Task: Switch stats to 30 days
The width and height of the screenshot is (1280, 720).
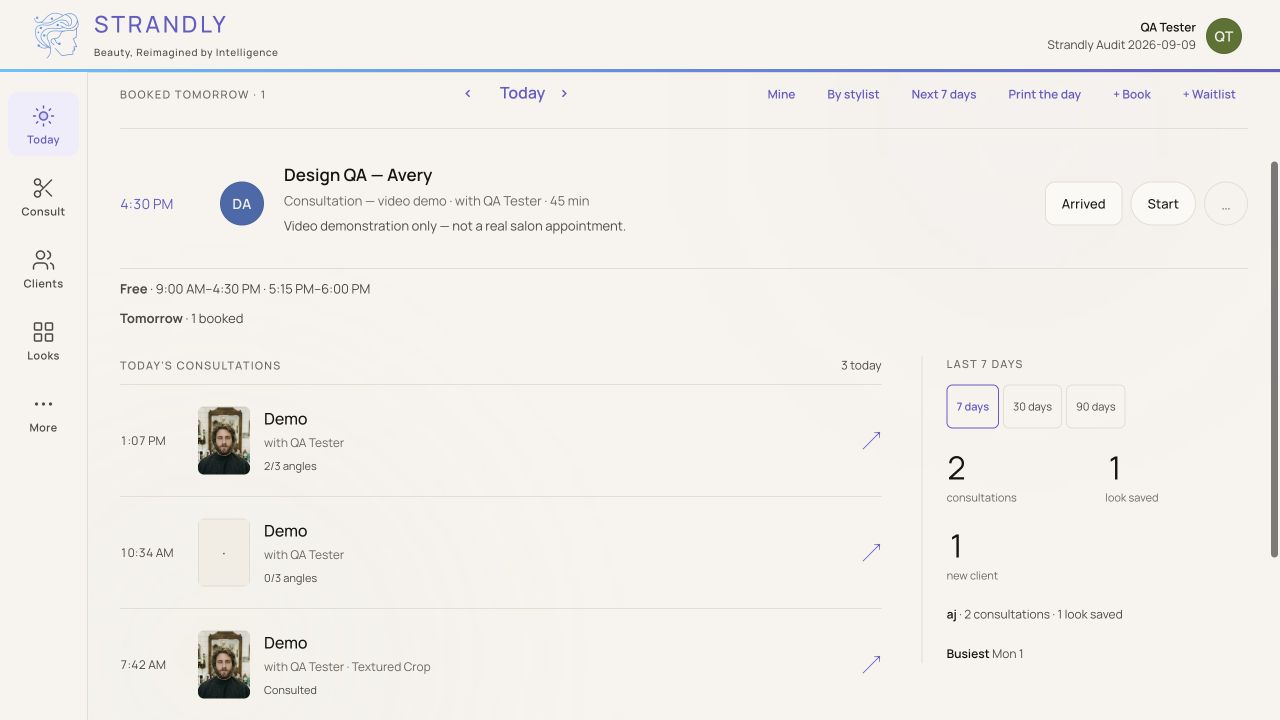Action: pos(1032,407)
